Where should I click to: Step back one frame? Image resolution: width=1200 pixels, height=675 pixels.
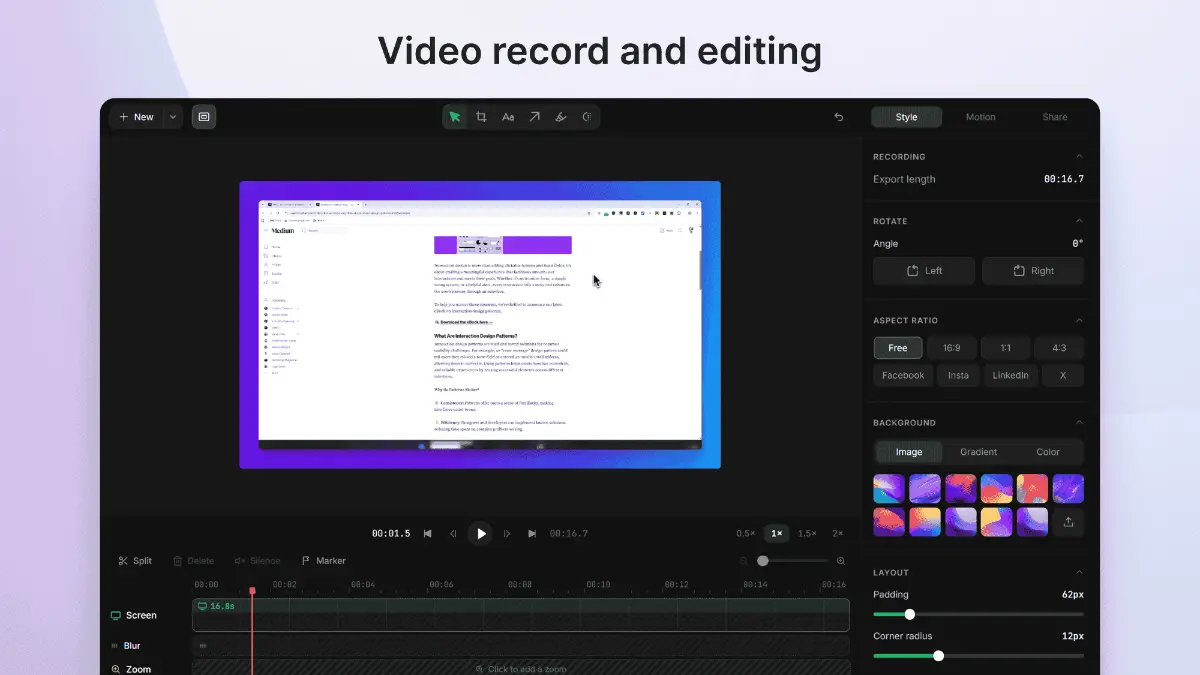(454, 534)
